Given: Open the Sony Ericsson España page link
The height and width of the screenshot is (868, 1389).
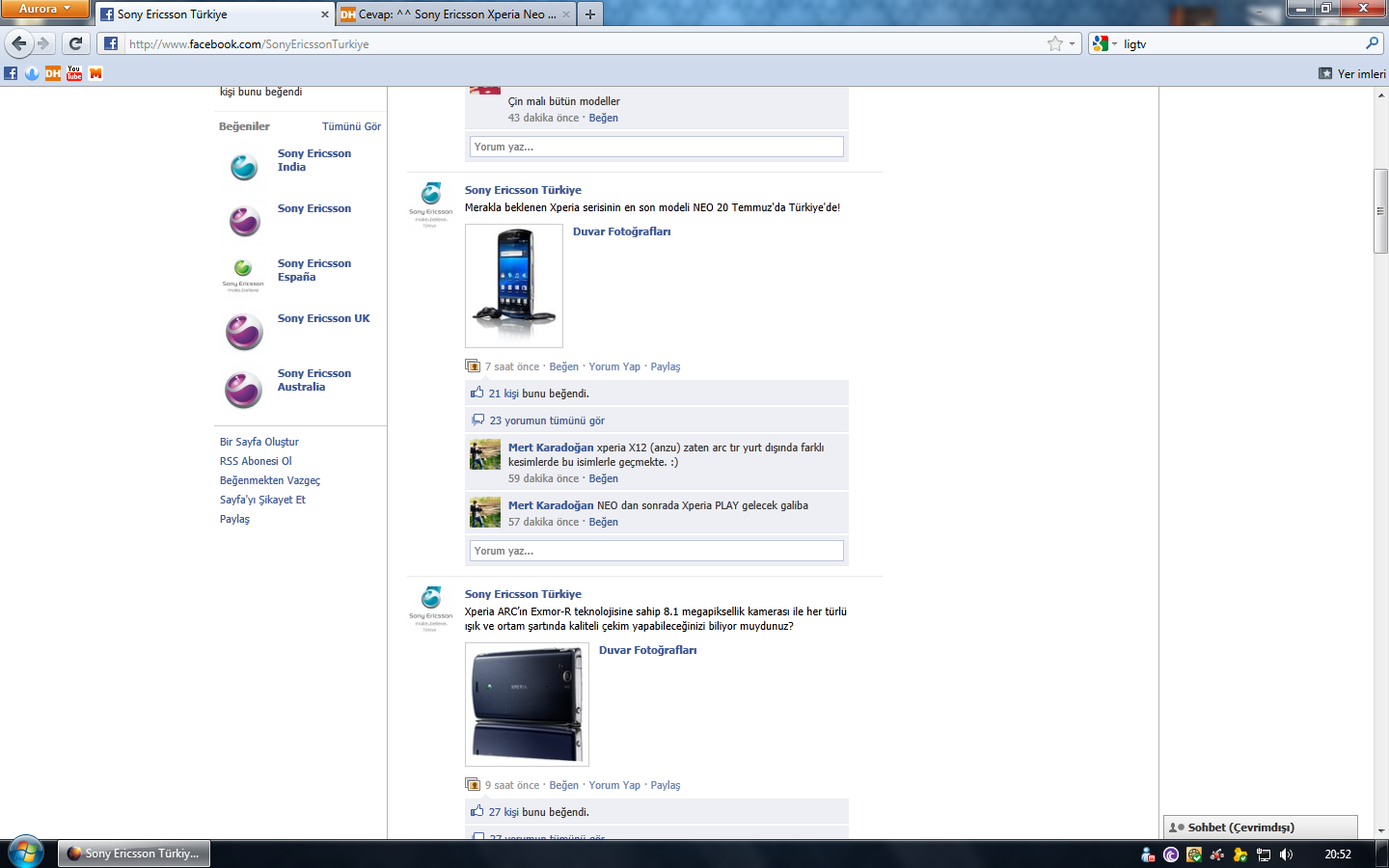Looking at the screenshot, I should [x=314, y=270].
